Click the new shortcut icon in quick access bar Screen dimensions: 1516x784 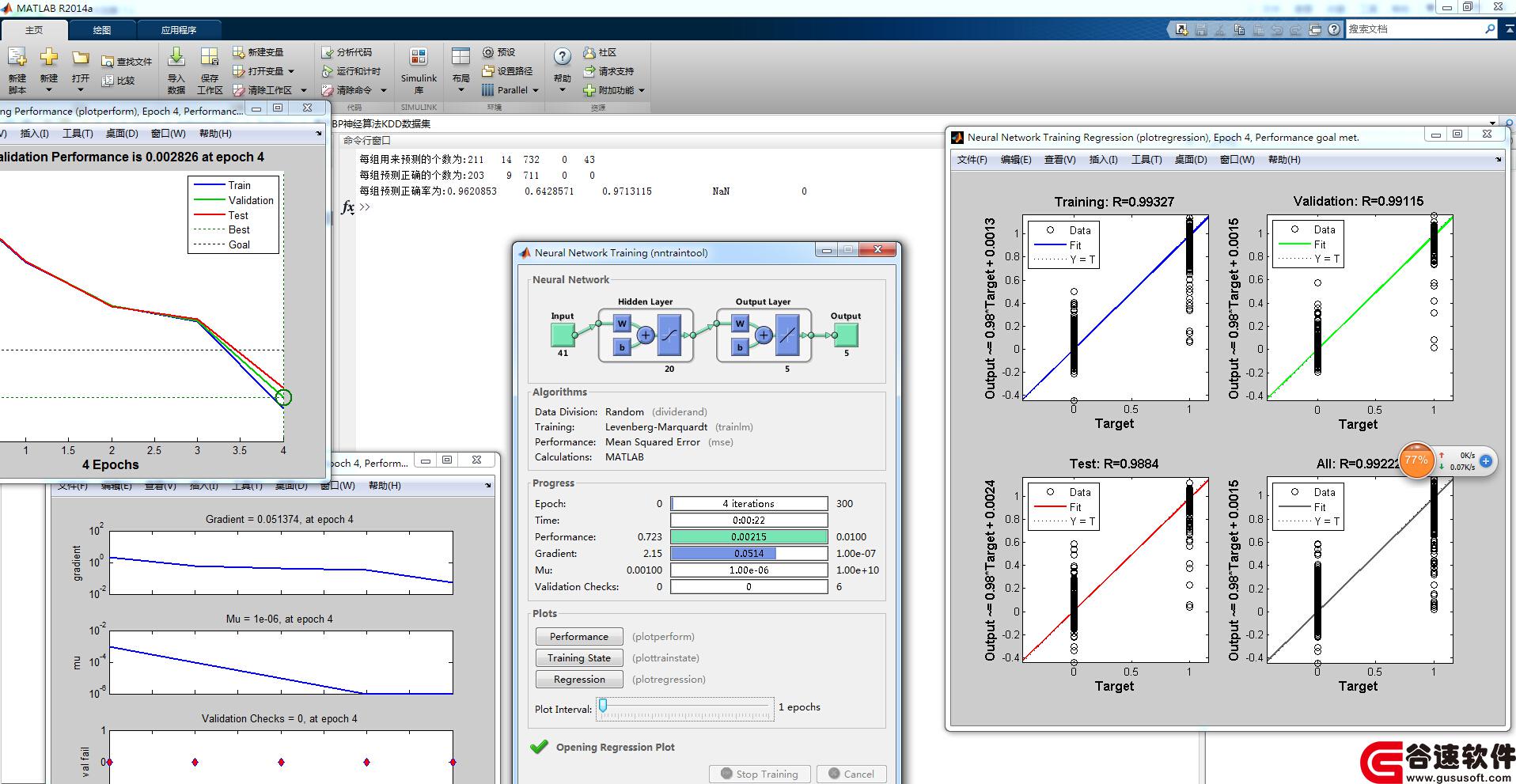pyautogui.click(x=1181, y=29)
